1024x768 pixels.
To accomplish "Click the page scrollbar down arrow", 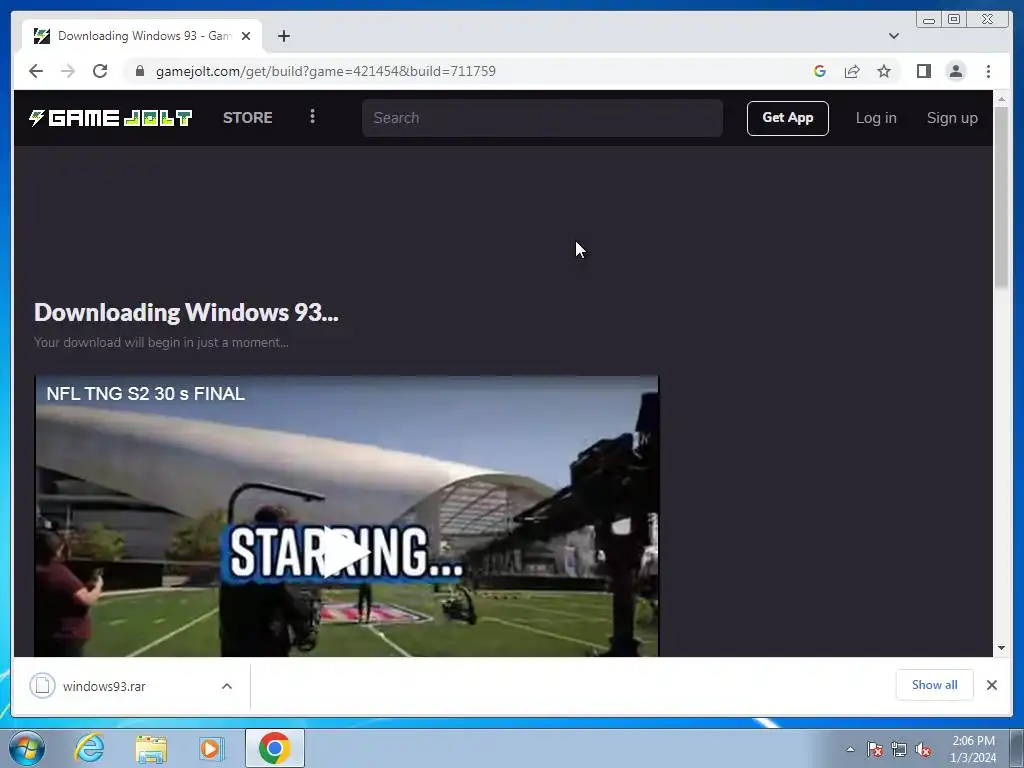I will click(x=1001, y=648).
